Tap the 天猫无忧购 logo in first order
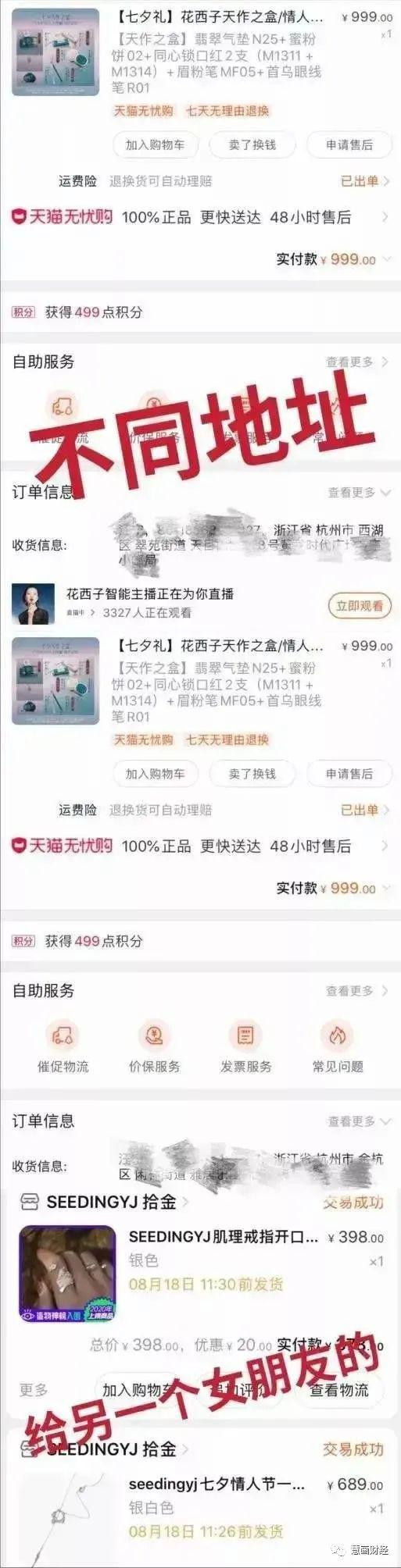The image size is (401, 1568). (62, 216)
